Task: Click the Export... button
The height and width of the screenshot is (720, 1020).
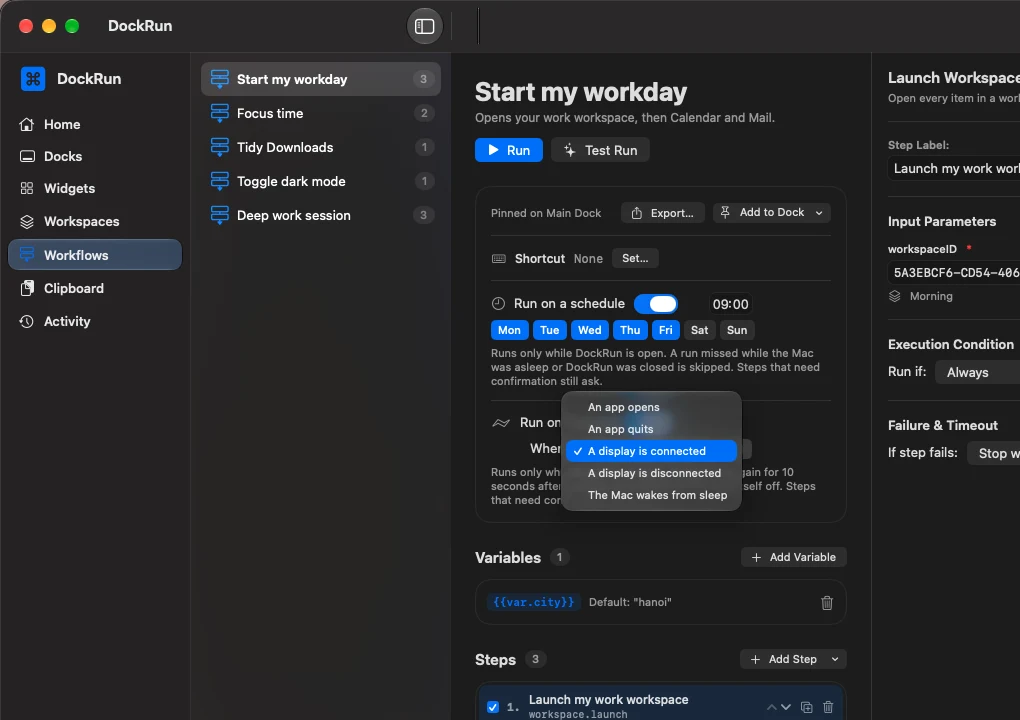Action: (x=663, y=213)
